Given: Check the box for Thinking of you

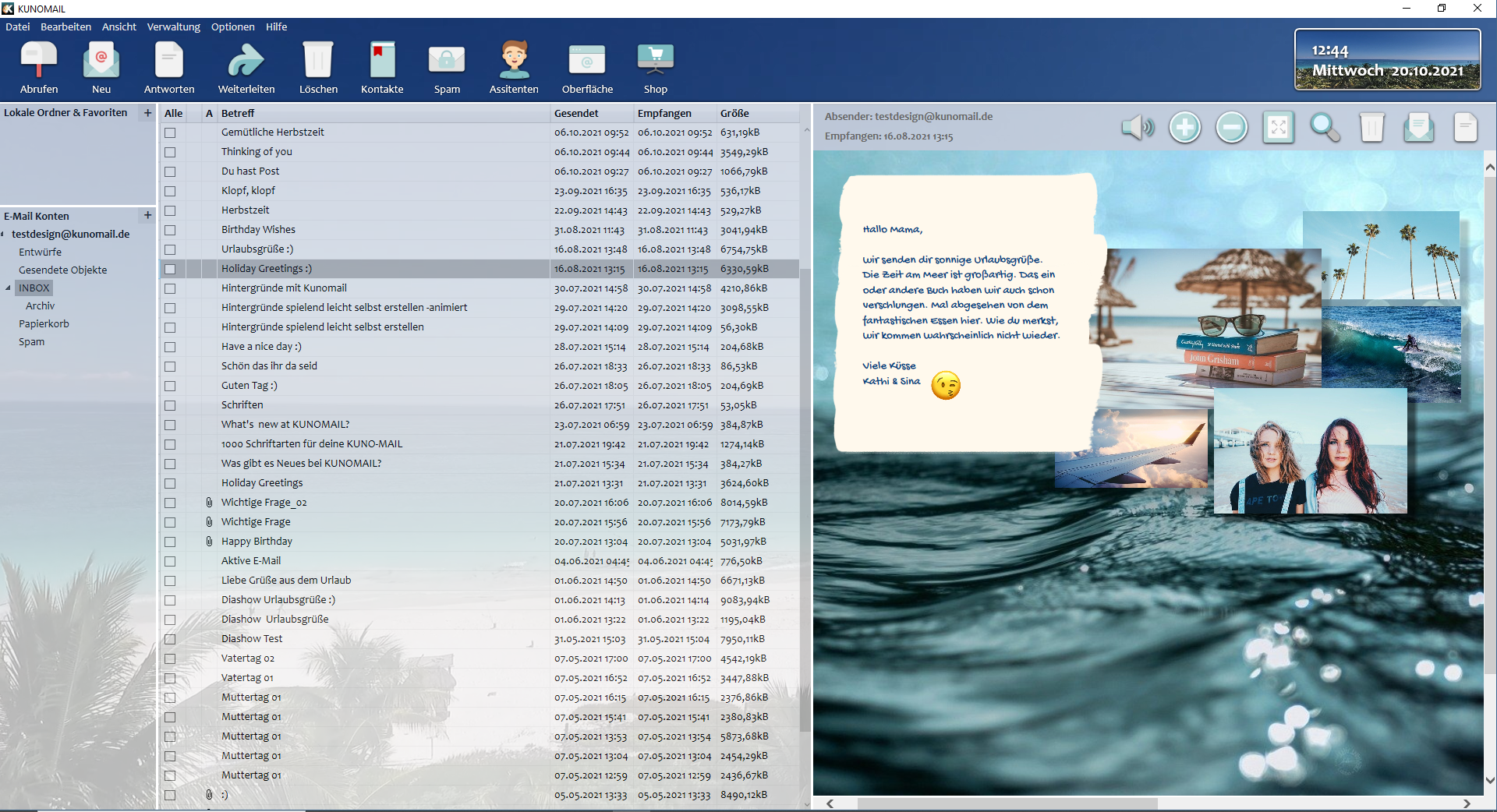Looking at the screenshot, I should [170, 152].
